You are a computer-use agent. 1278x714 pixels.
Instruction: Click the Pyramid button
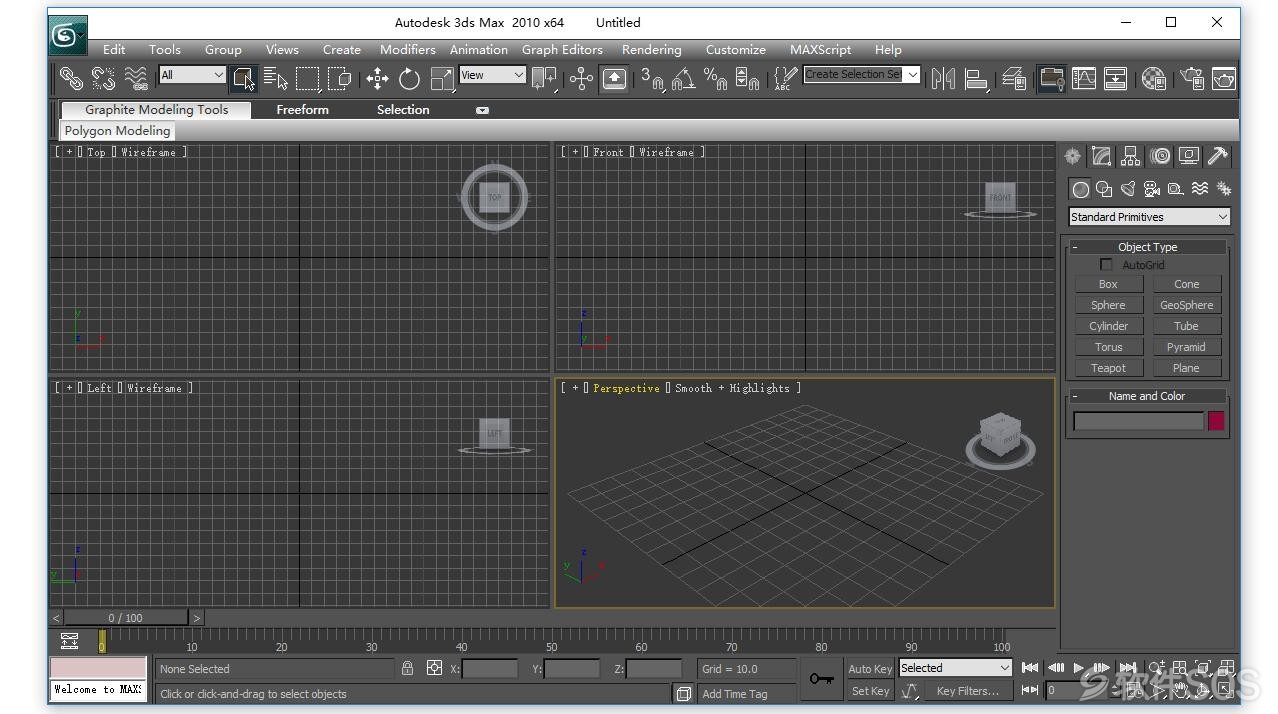coord(1186,347)
